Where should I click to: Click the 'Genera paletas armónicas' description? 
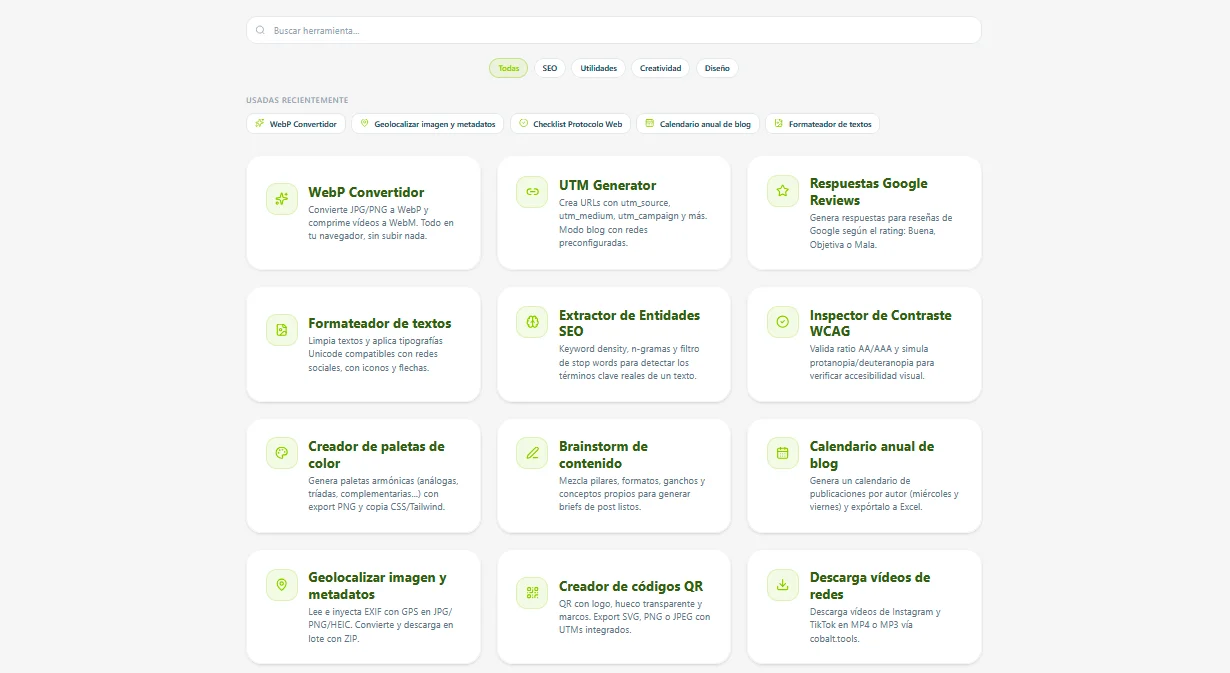[x=384, y=493]
